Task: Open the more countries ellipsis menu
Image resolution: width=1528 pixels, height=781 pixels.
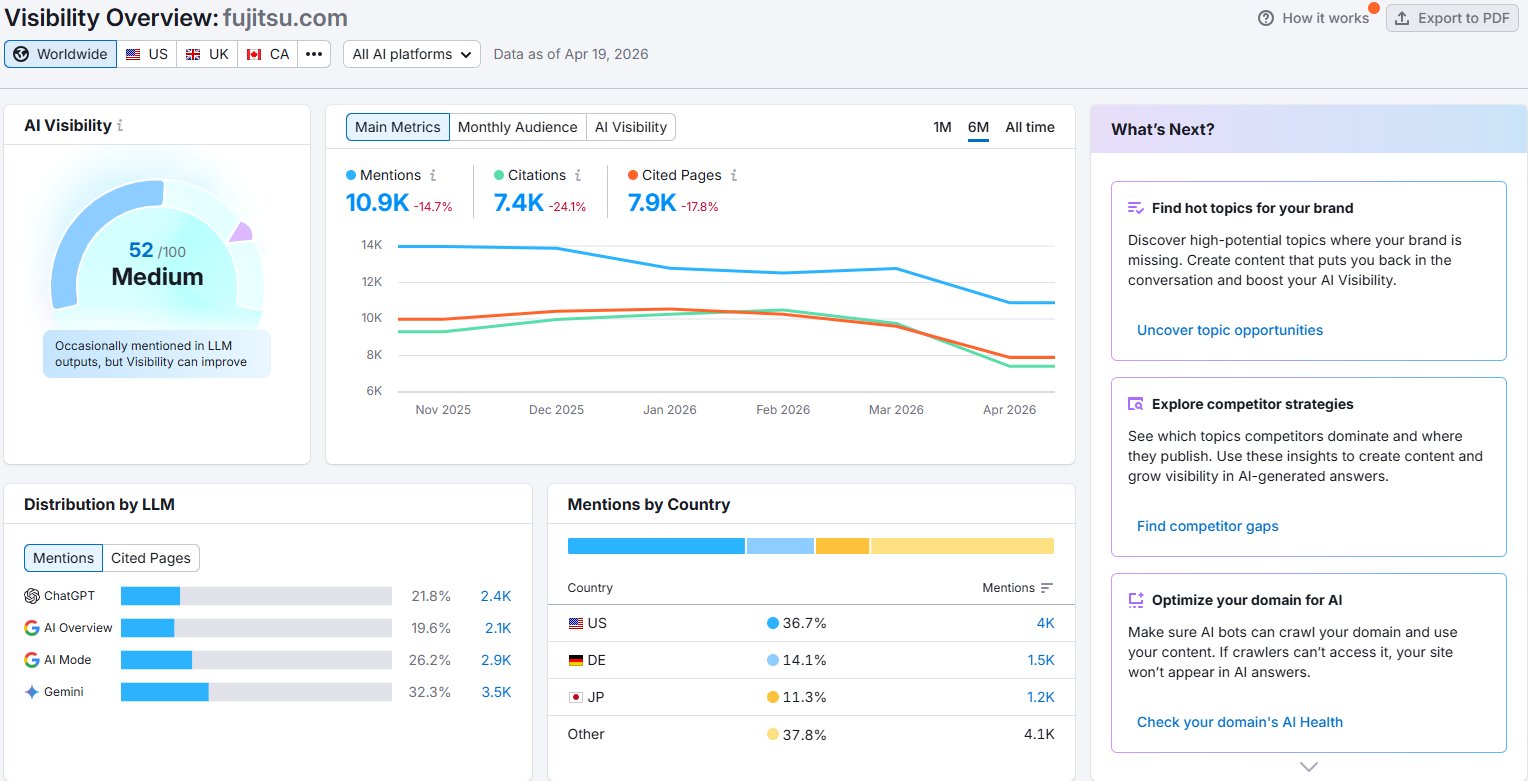Action: [x=314, y=54]
